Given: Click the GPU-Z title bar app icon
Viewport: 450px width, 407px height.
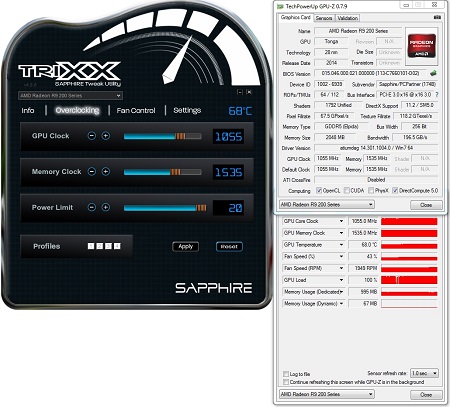Looking at the screenshot, I should point(281,6).
